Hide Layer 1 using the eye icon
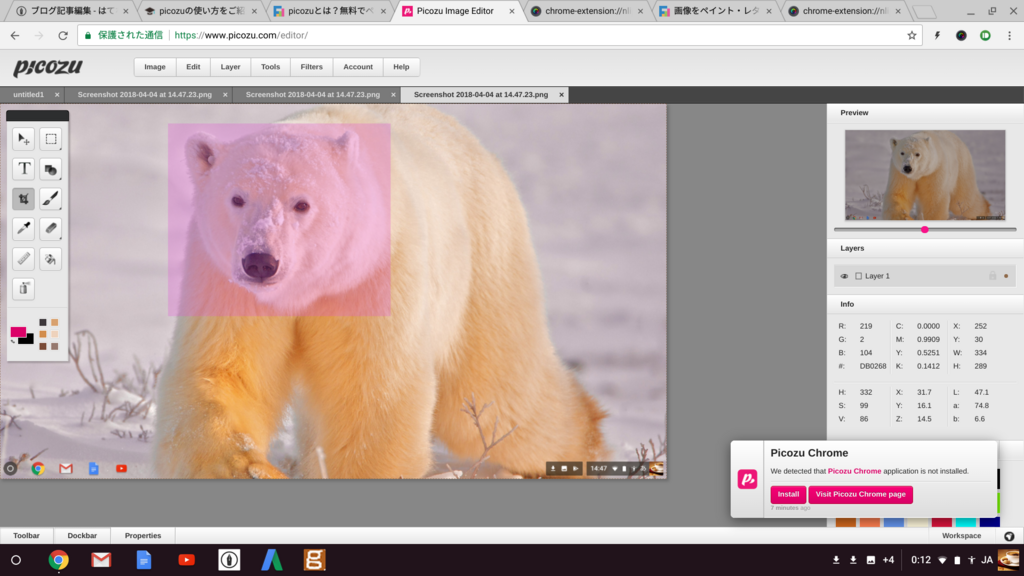Screen dimensions: 1024x576 click(x=844, y=276)
